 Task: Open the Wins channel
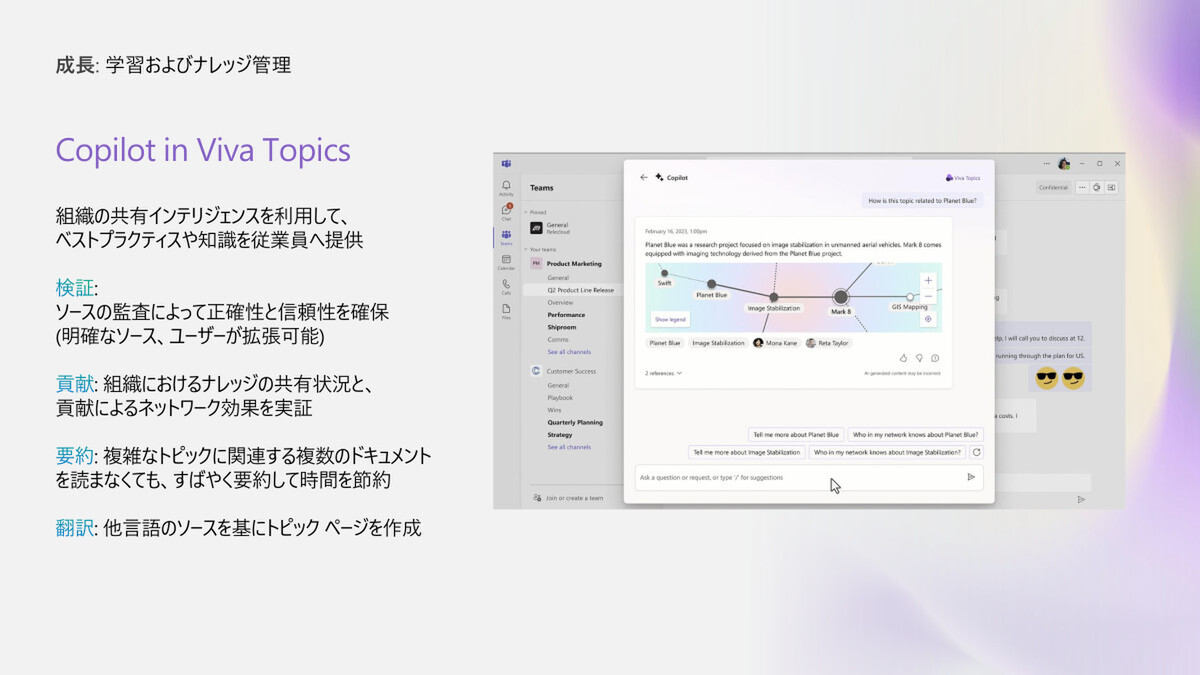point(554,410)
